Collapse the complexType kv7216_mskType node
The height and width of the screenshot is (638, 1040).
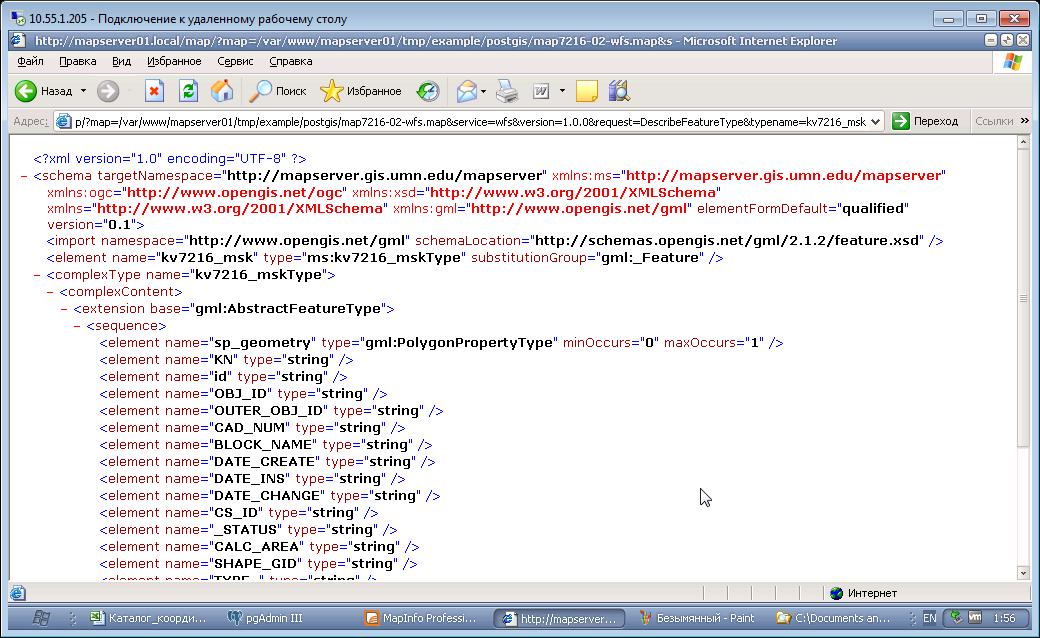pyautogui.click(x=37, y=275)
